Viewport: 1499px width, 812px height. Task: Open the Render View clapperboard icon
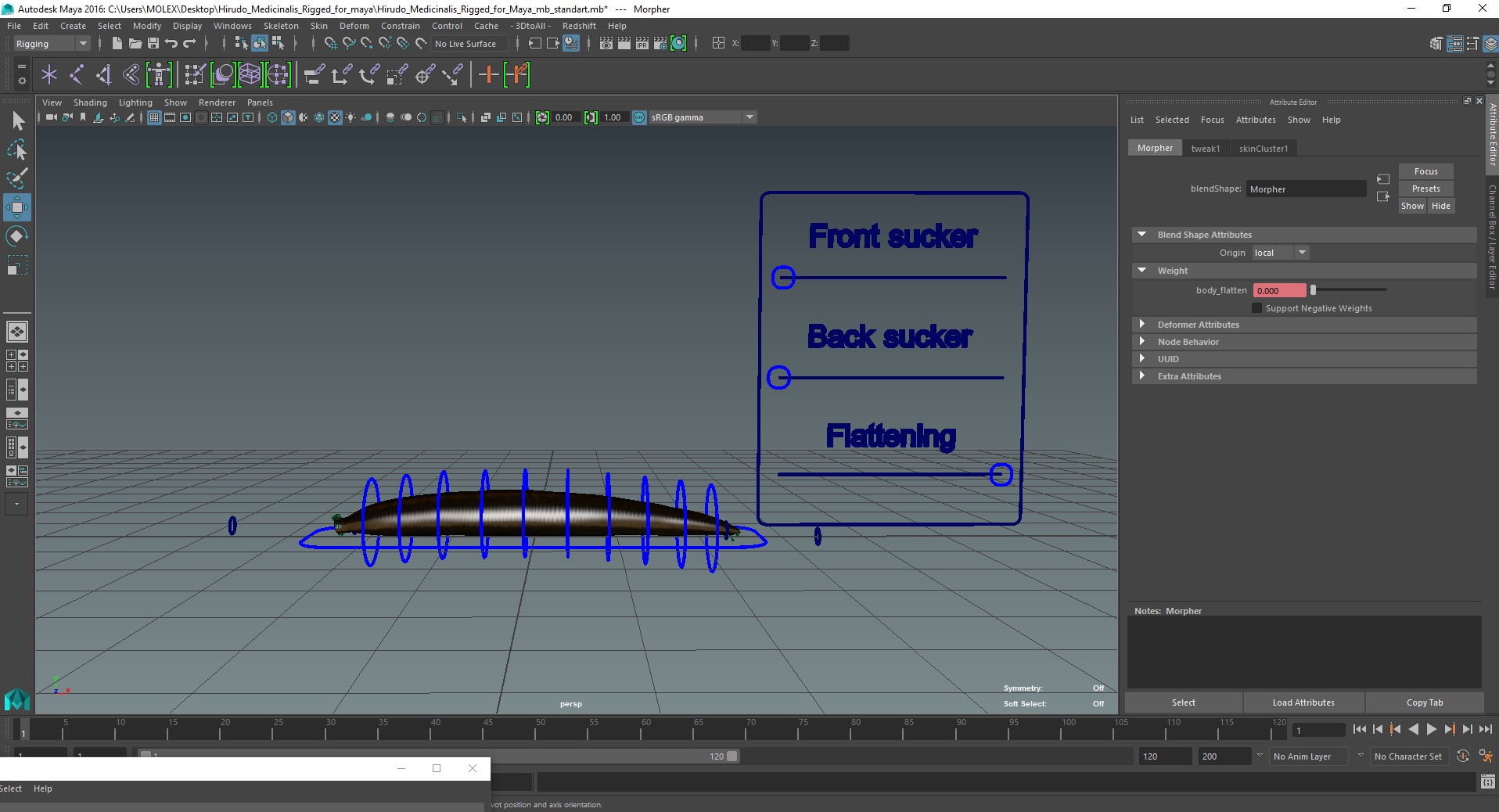click(606, 44)
